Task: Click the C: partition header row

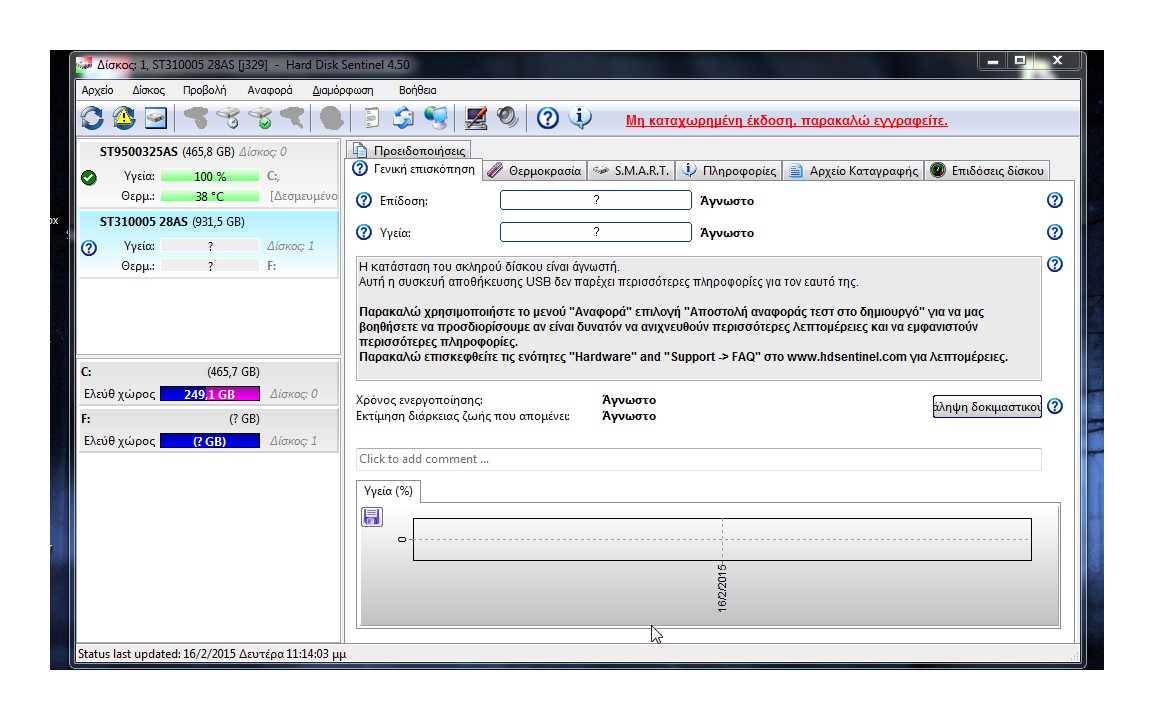Action: [208, 372]
